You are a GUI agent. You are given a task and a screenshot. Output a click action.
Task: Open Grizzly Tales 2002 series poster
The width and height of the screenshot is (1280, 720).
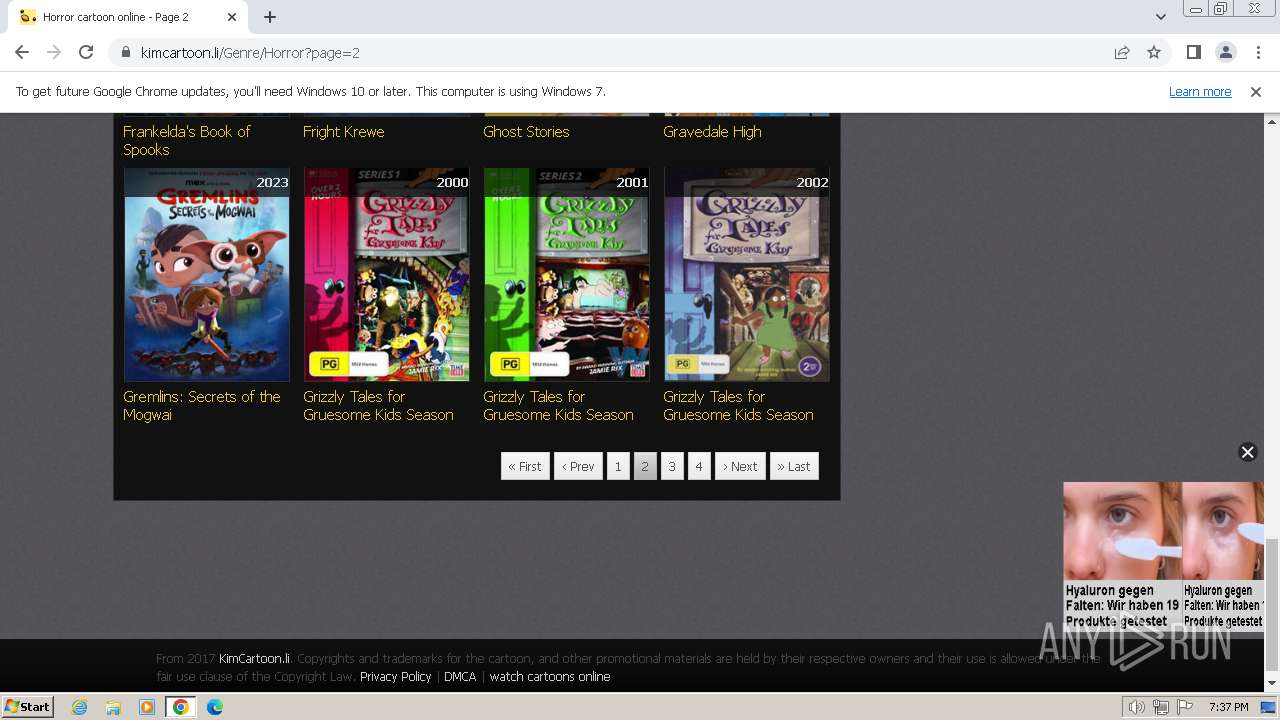[x=746, y=274]
